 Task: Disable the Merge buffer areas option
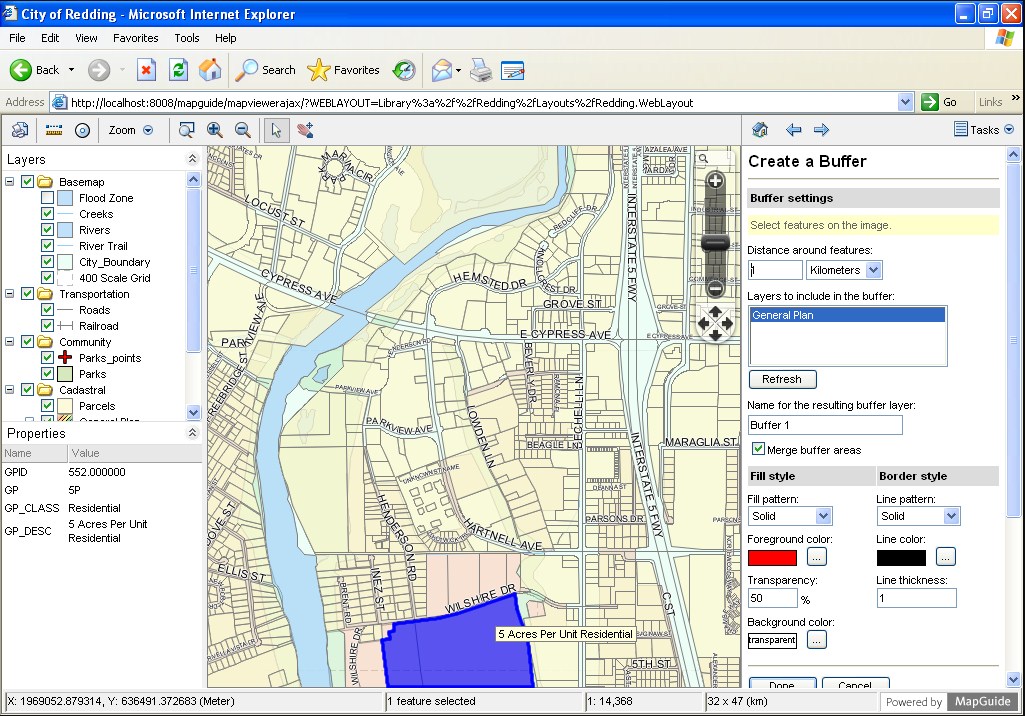(757, 450)
